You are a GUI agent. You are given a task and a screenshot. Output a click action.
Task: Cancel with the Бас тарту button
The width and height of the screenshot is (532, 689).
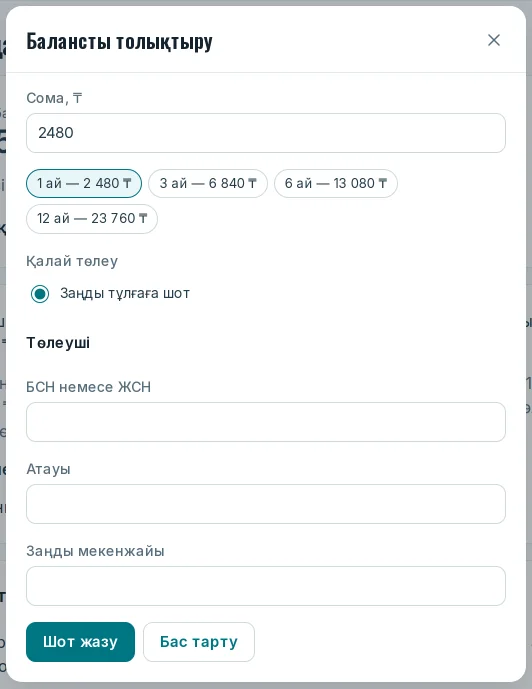[x=199, y=642]
